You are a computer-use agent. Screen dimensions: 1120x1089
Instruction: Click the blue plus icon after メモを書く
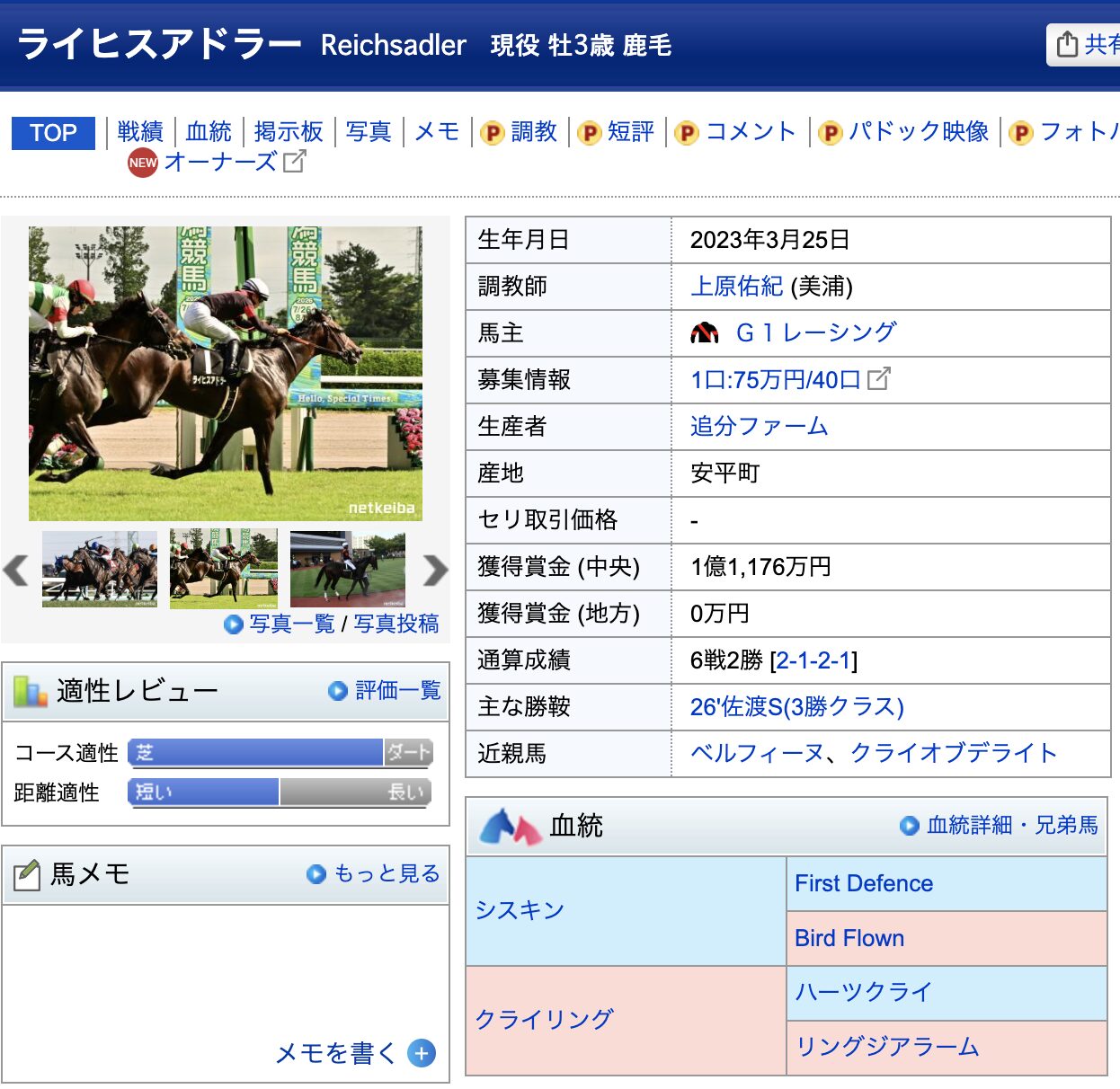(x=422, y=1053)
